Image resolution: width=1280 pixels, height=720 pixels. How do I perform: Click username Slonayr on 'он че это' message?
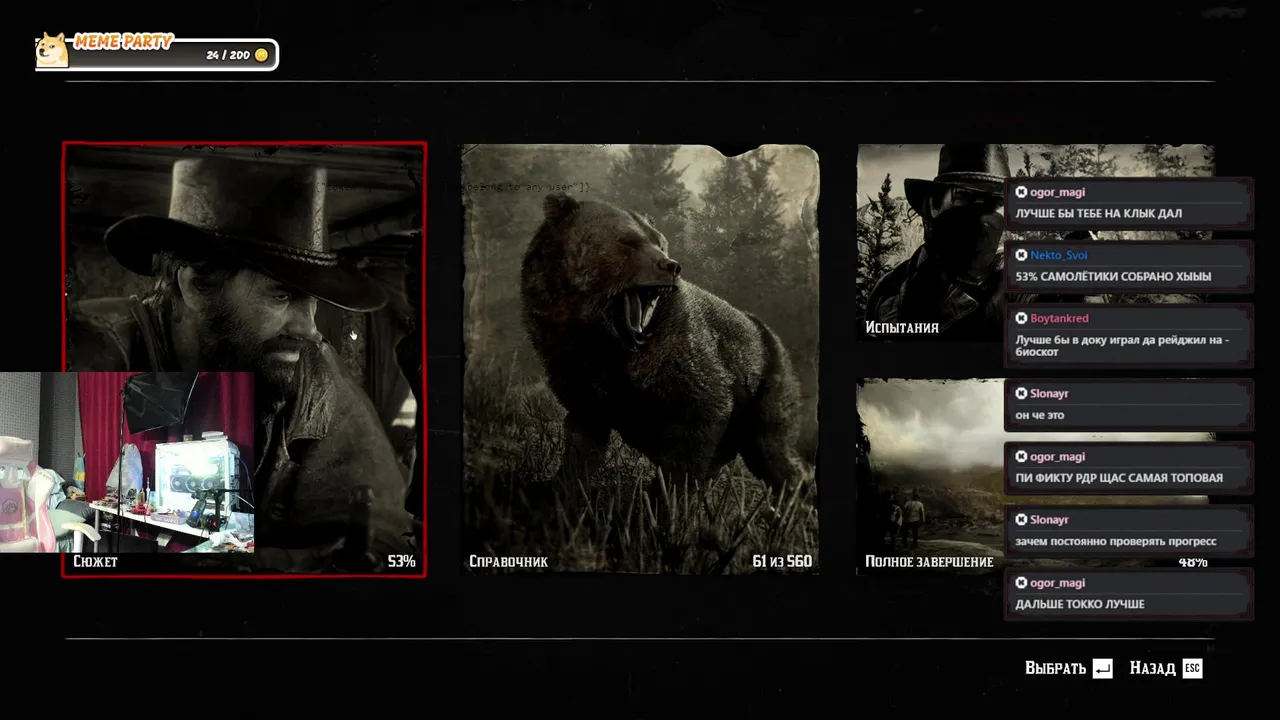pos(1049,394)
